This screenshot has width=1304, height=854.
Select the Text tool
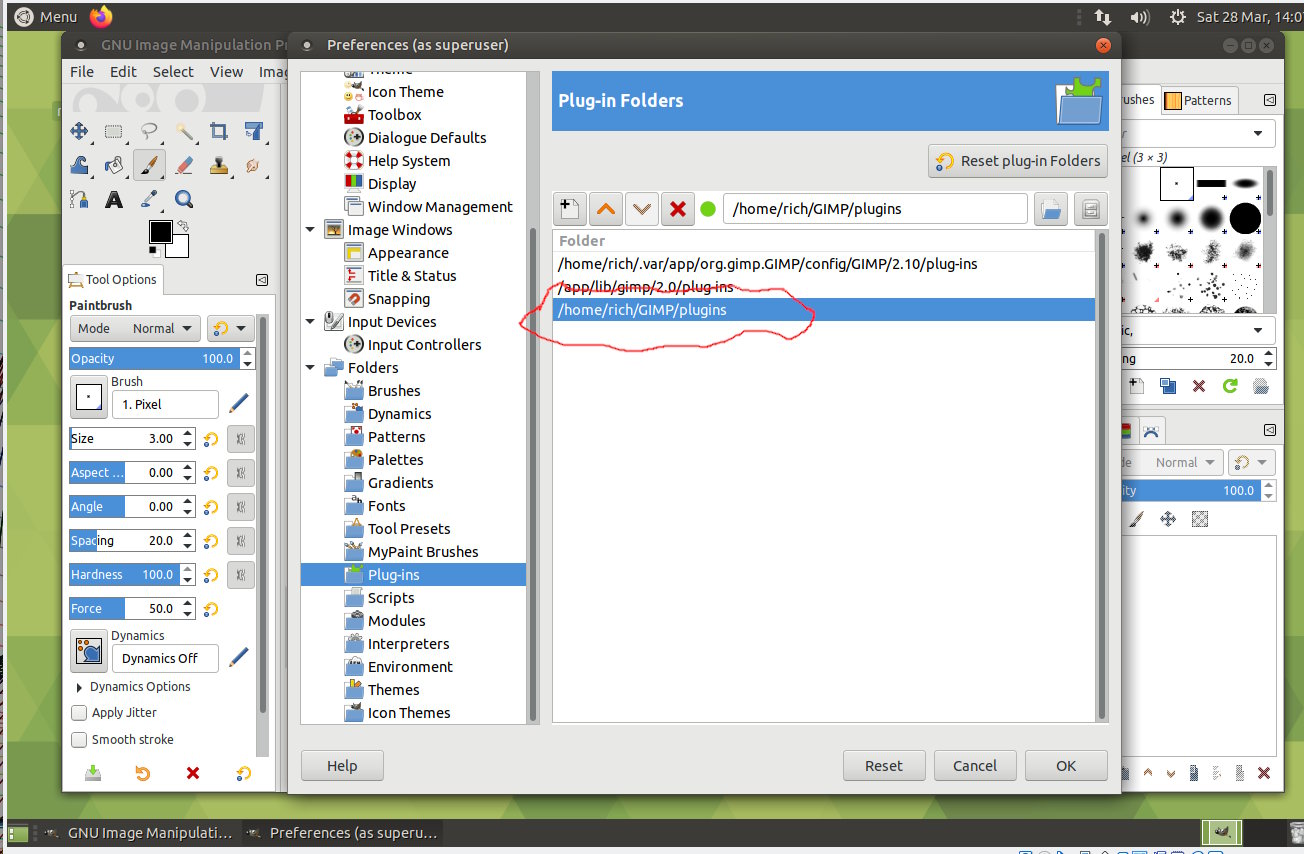114,199
